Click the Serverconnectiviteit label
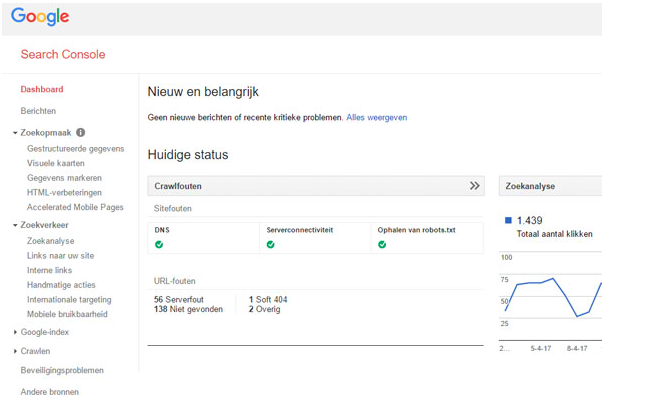652x407 pixels. pyautogui.click(x=300, y=230)
